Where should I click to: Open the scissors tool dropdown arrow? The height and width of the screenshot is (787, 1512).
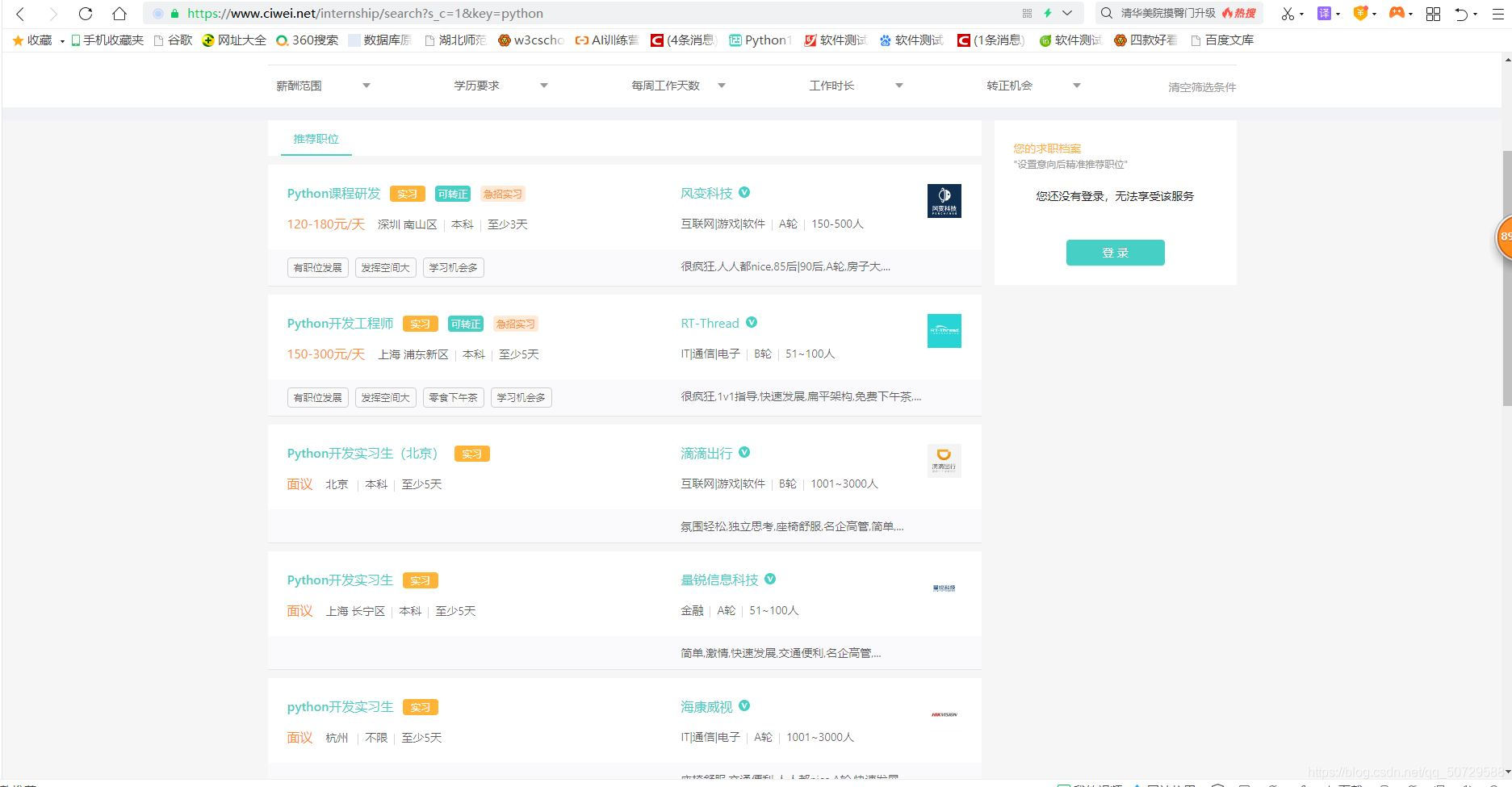click(1301, 15)
